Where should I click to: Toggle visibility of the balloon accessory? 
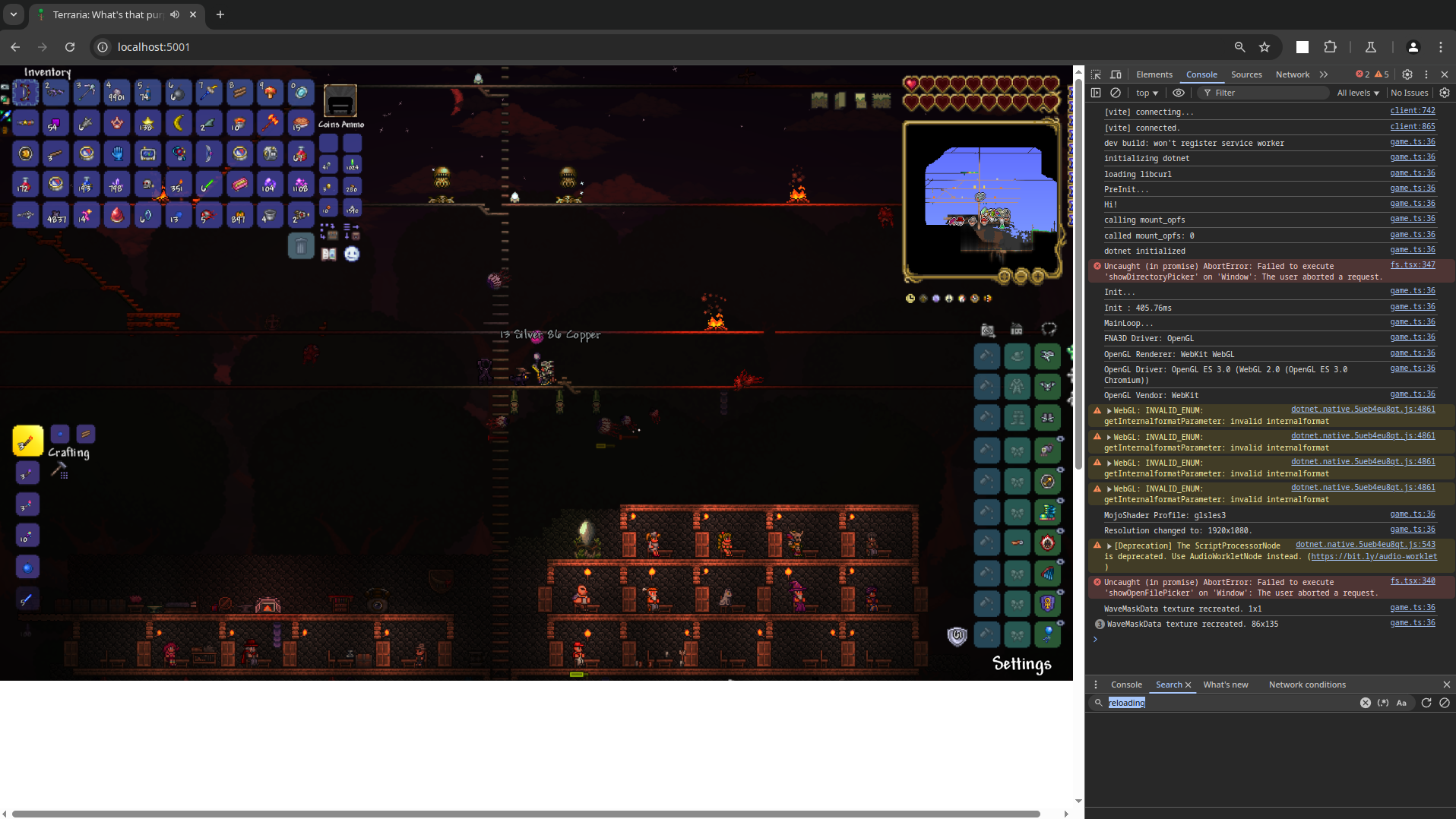(1061, 623)
